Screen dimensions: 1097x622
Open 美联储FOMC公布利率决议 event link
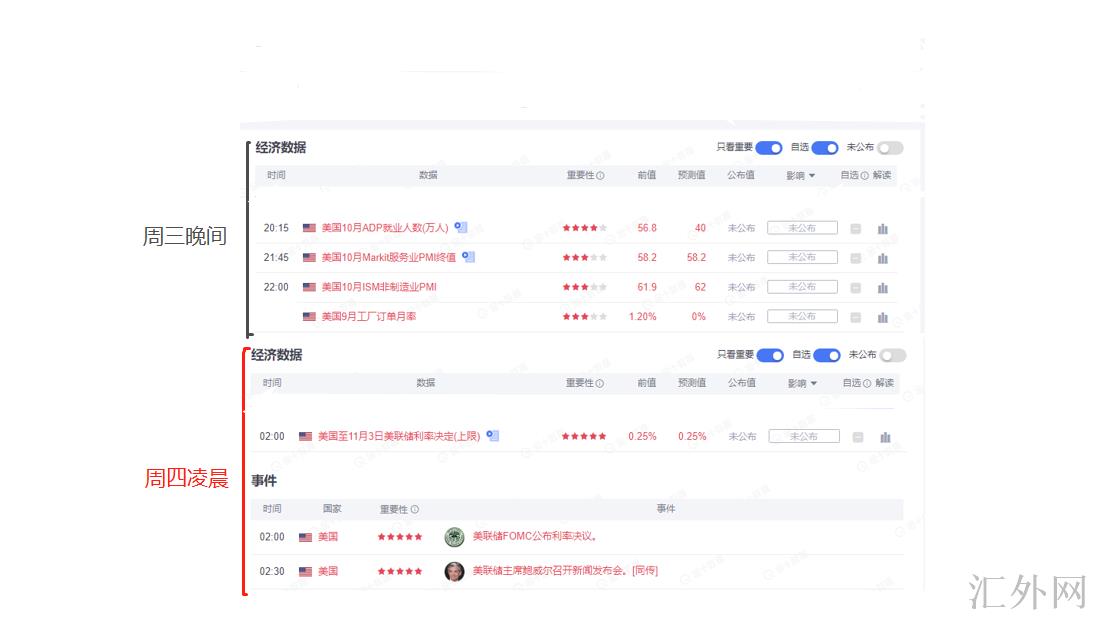pyautogui.click(x=535, y=537)
